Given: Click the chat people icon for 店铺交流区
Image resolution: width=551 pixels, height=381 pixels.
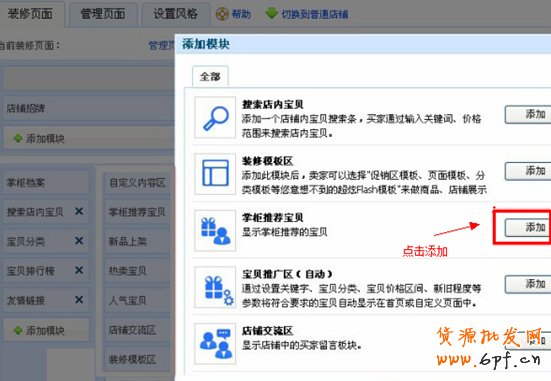Looking at the screenshot, I should [215, 343].
